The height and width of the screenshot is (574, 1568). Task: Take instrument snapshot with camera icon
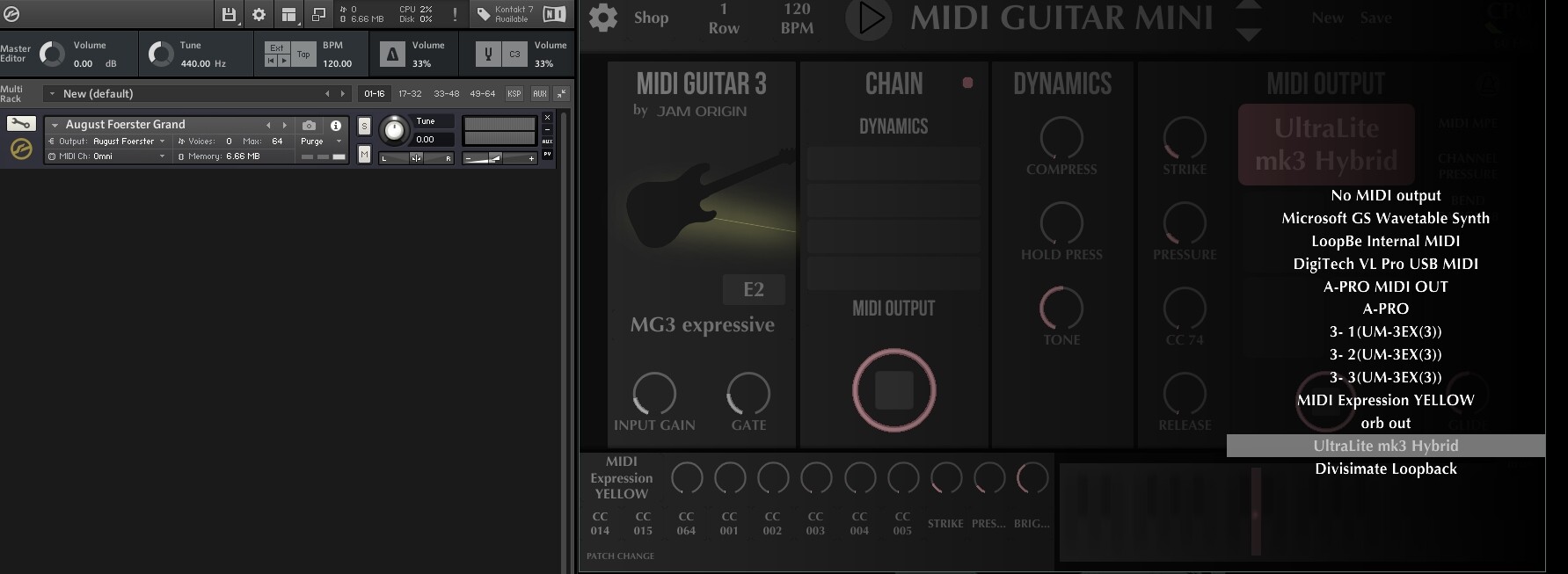tap(309, 125)
